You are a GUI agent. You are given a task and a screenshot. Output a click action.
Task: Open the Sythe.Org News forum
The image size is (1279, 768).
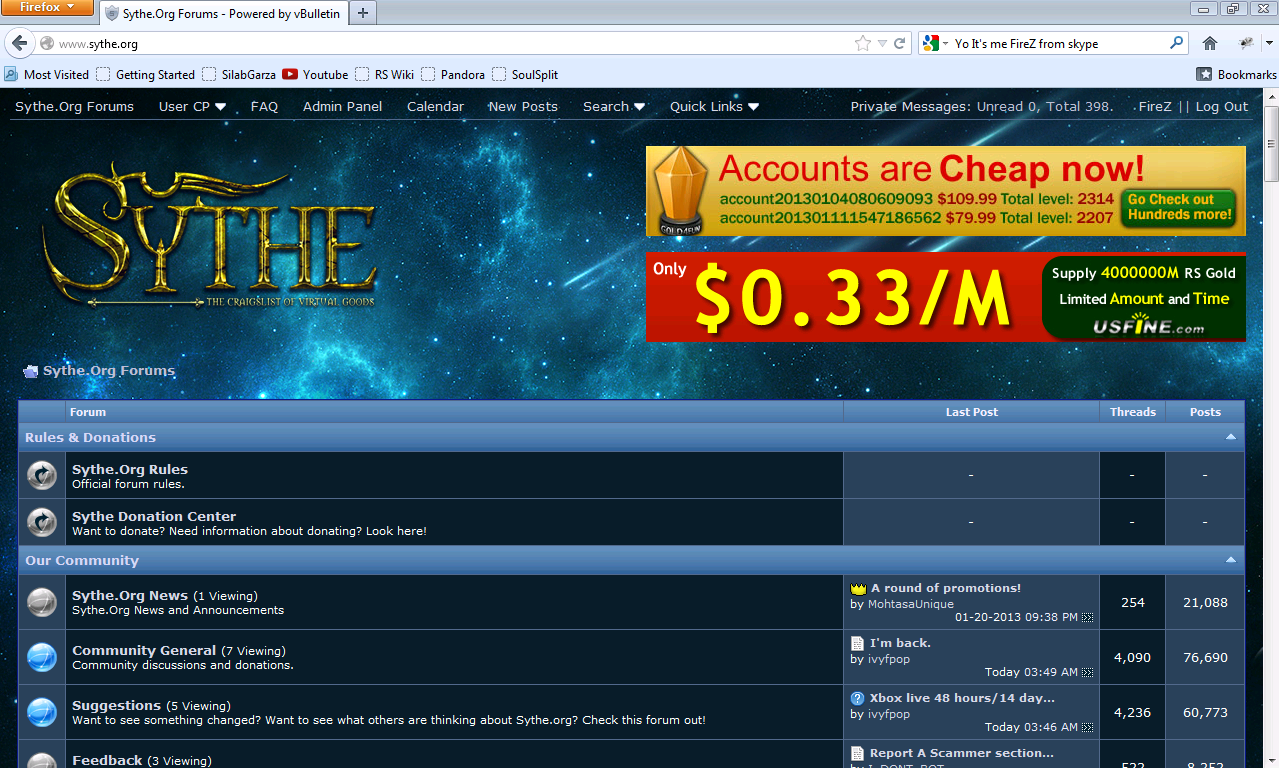(x=130, y=595)
